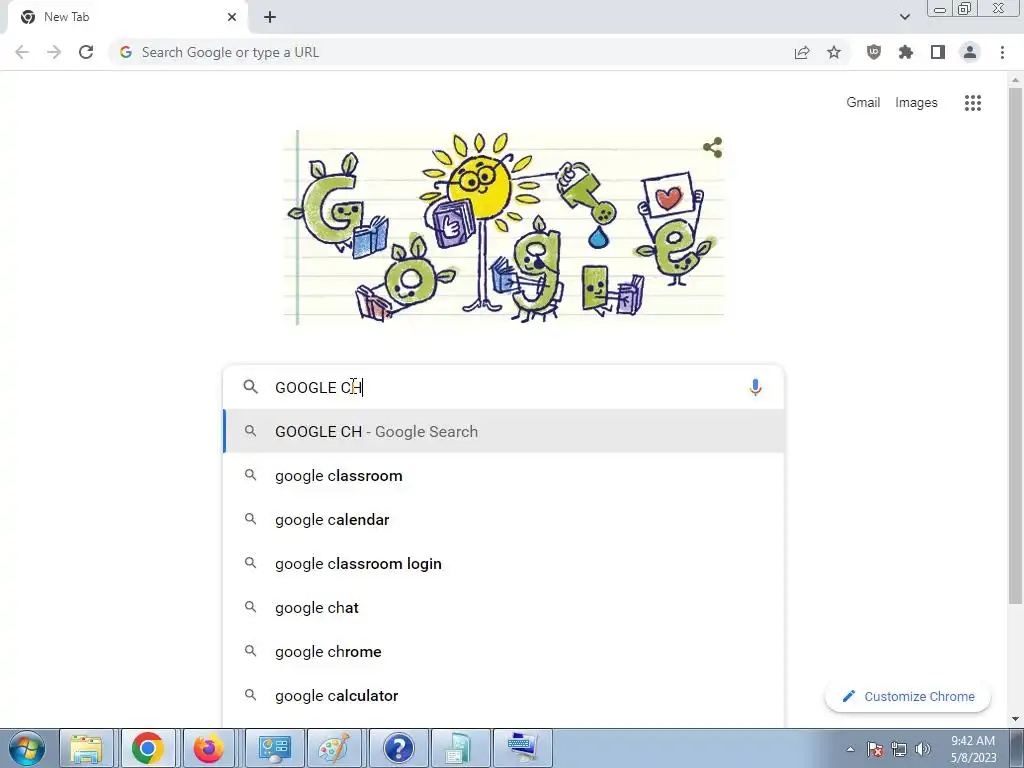Click the magnifier icon in search box
This screenshot has width=1024, height=768.
tap(251, 387)
